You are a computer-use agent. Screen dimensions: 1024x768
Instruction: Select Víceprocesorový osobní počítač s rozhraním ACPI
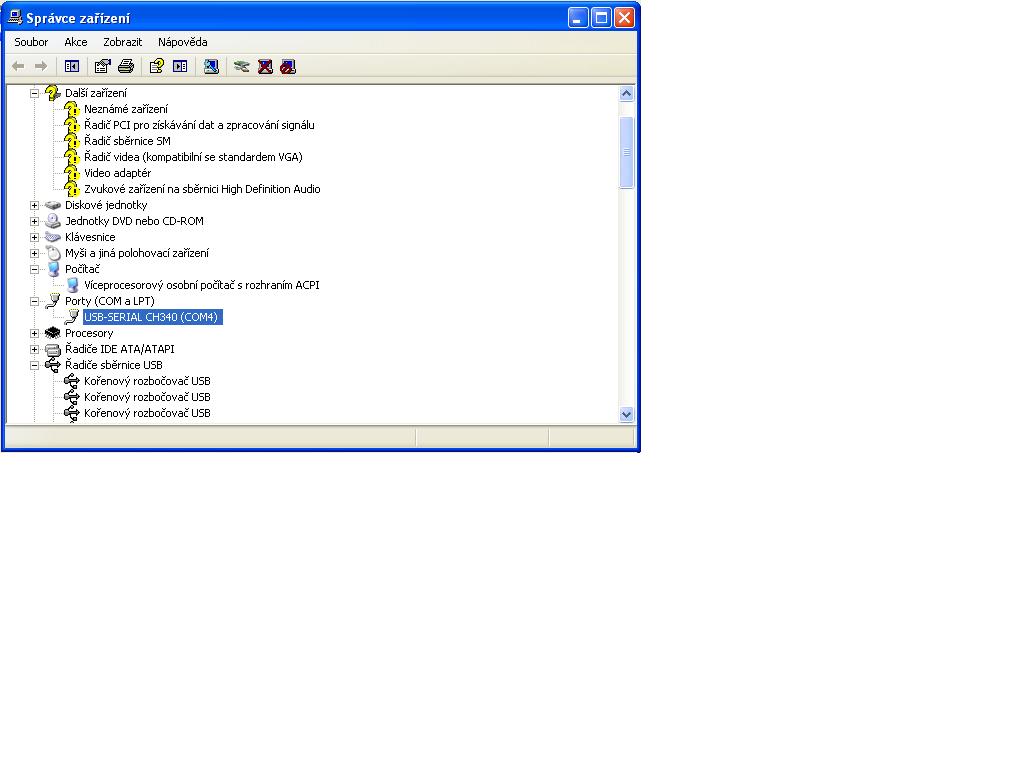tap(202, 285)
